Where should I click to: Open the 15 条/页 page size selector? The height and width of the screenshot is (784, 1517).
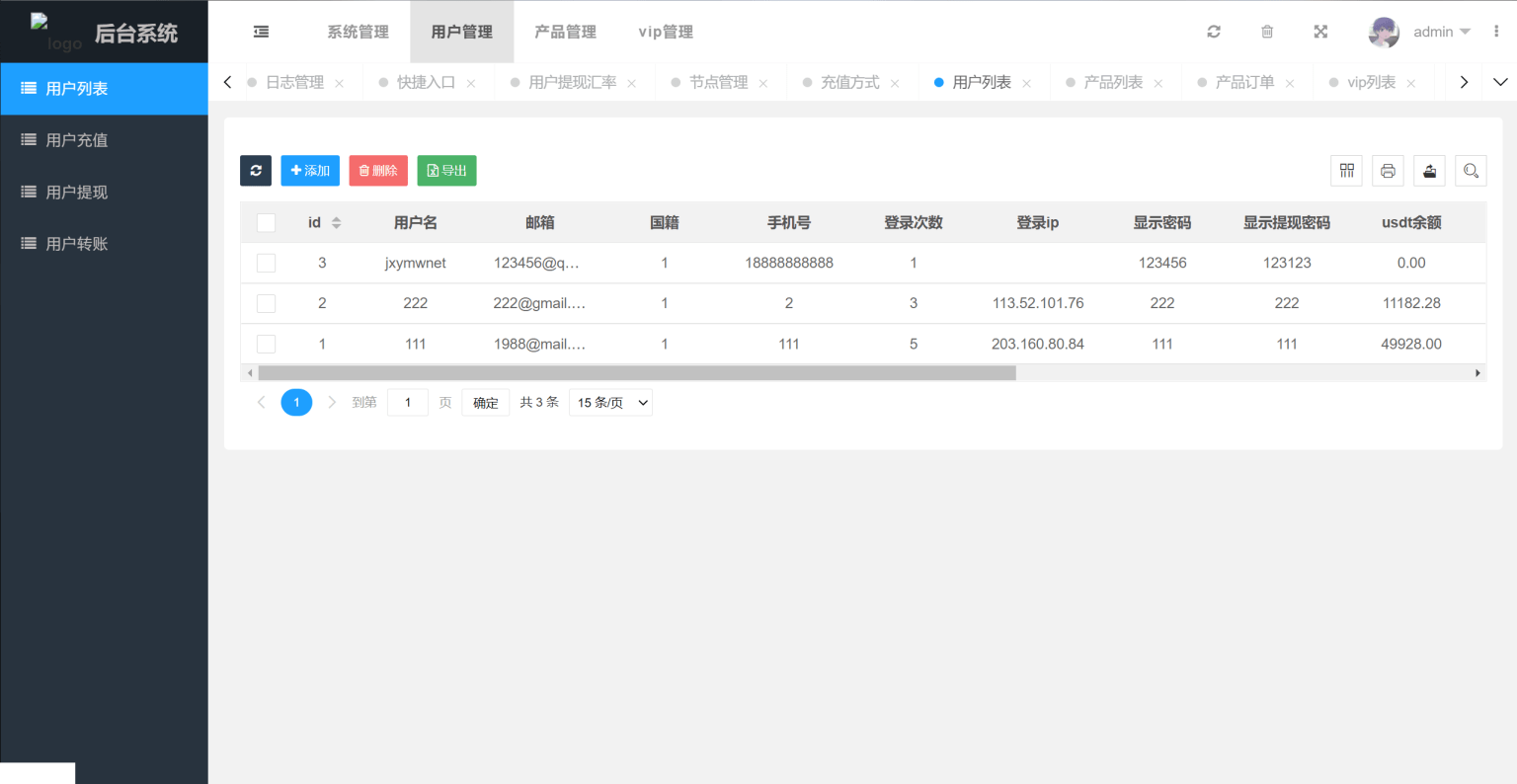click(x=609, y=402)
